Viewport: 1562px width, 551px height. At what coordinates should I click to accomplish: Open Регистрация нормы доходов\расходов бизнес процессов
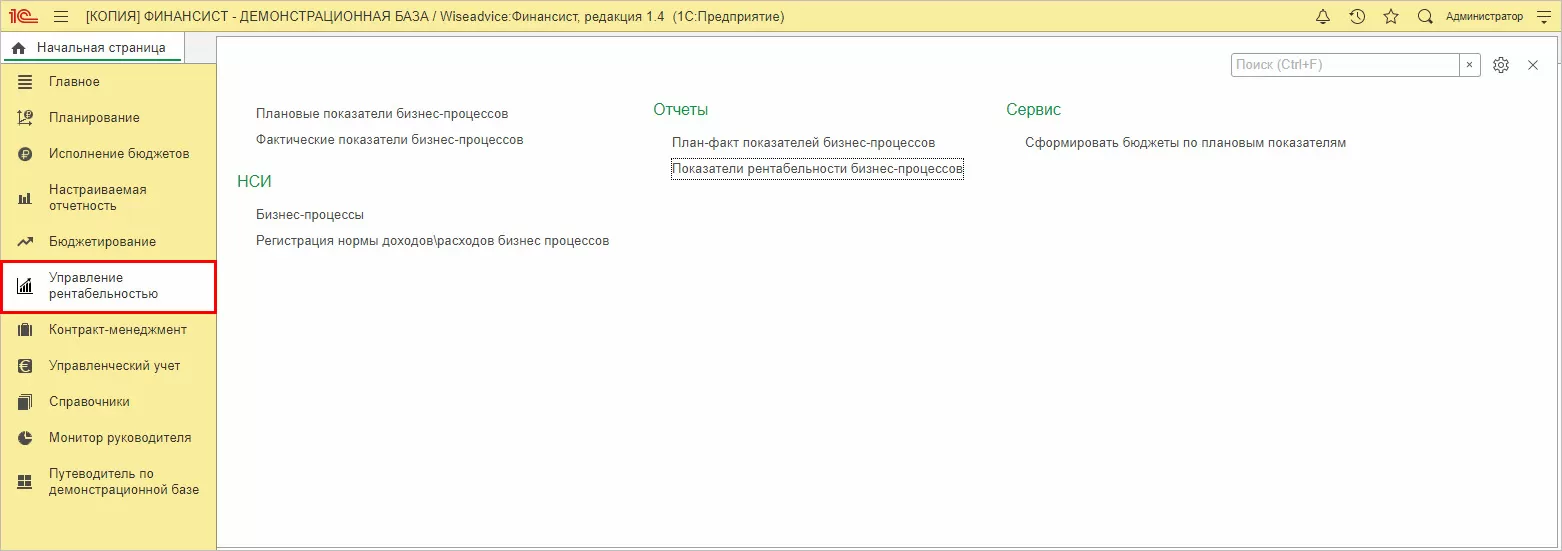433,241
